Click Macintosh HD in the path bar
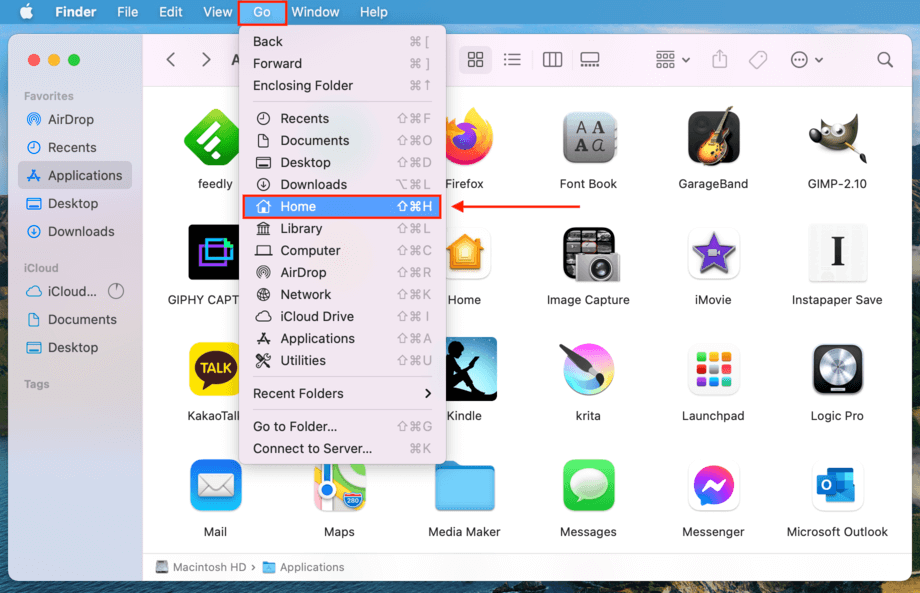 coord(201,567)
